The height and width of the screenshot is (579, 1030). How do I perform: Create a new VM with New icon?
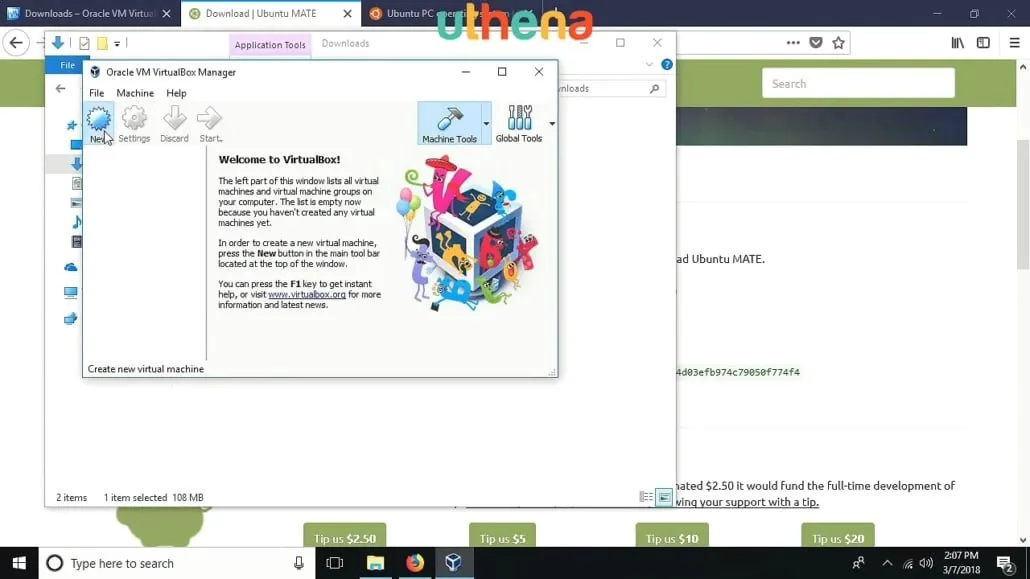(99, 124)
